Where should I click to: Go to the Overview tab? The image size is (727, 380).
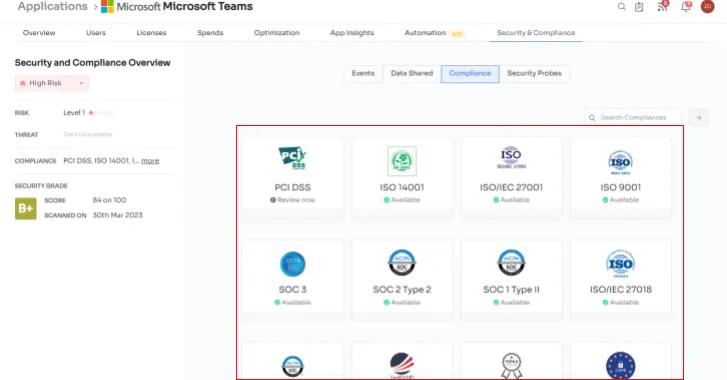coord(39,33)
